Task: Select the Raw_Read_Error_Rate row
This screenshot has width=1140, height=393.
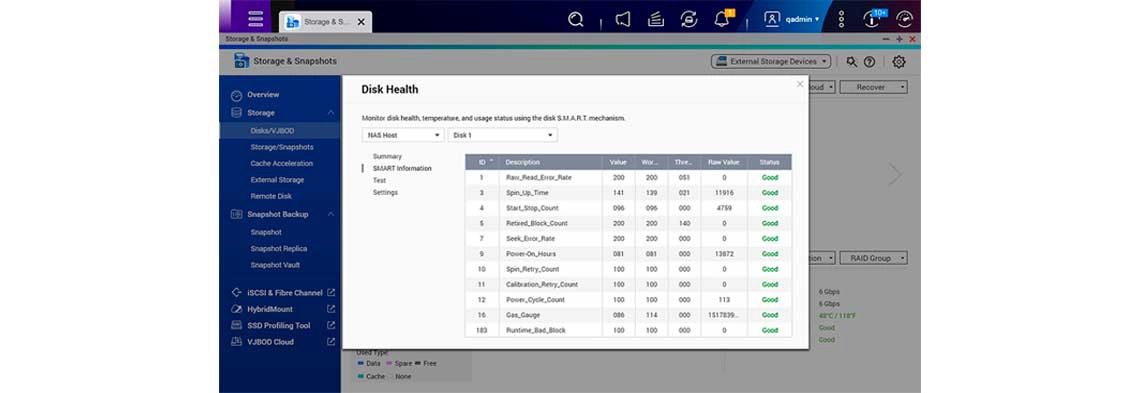Action: (628, 177)
